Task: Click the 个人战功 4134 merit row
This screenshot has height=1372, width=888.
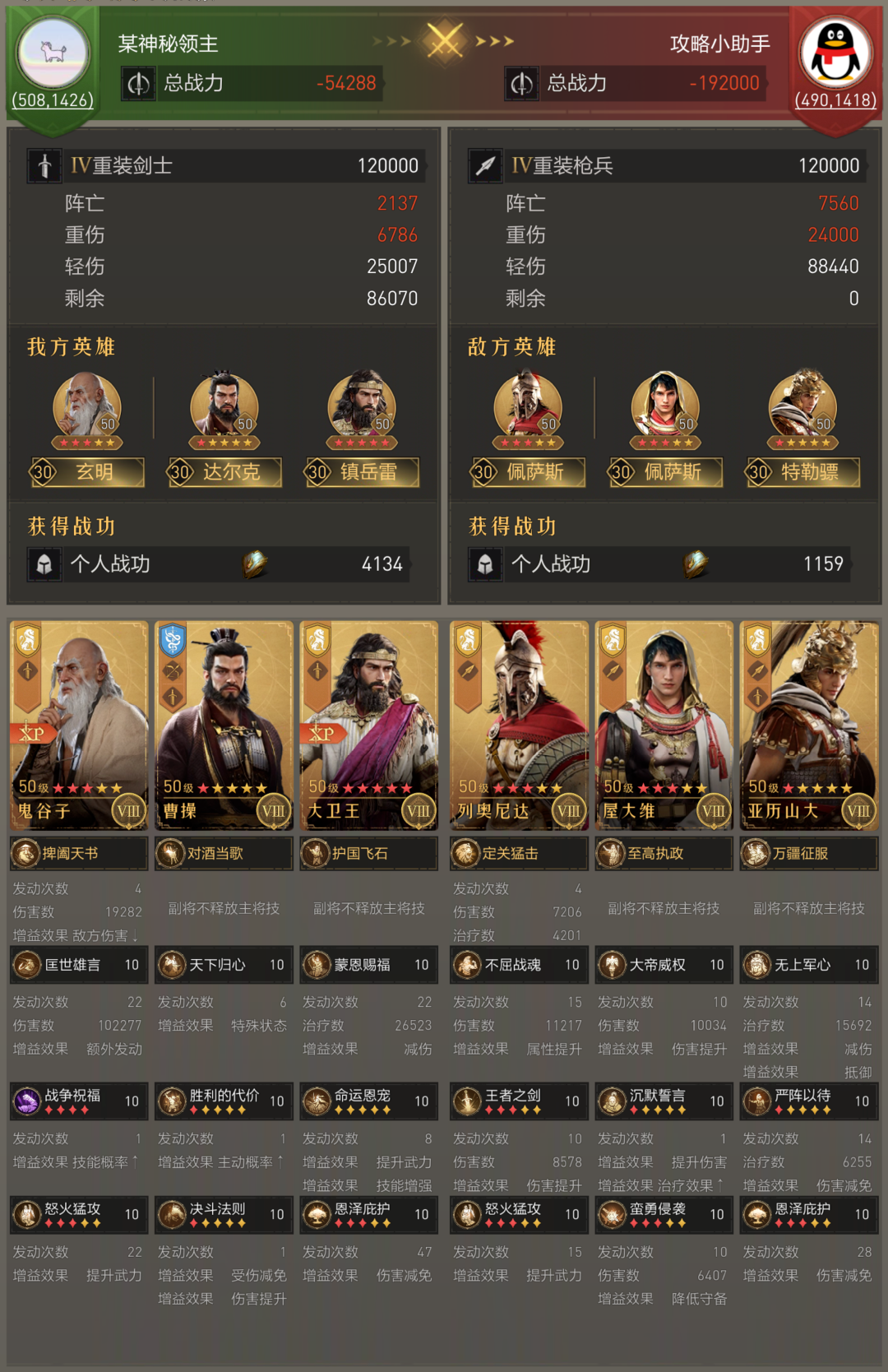Action: [x=218, y=564]
